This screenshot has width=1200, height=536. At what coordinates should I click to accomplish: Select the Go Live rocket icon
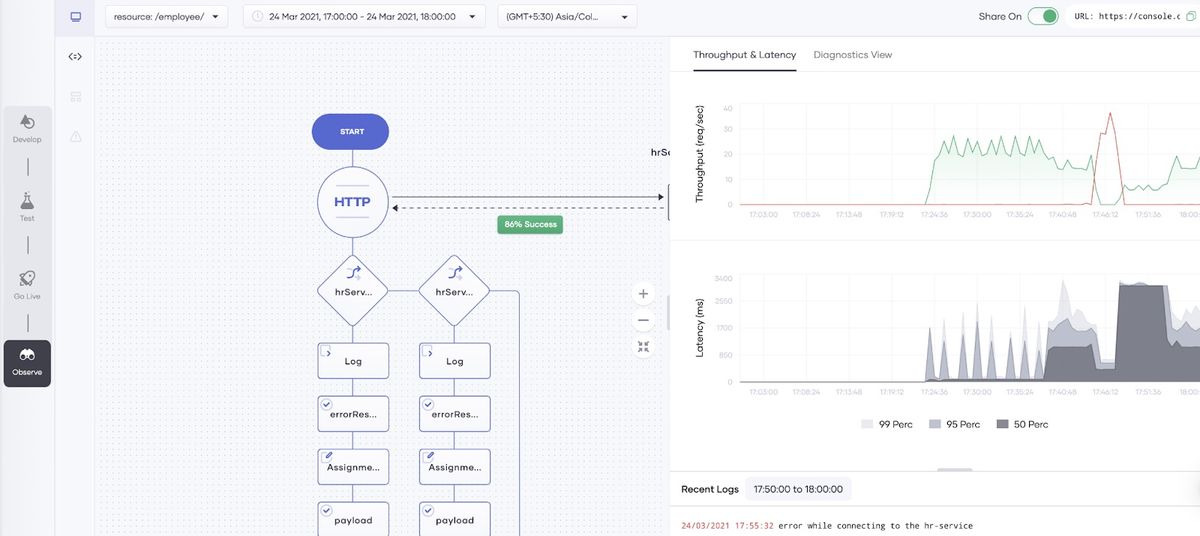coord(27,283)
